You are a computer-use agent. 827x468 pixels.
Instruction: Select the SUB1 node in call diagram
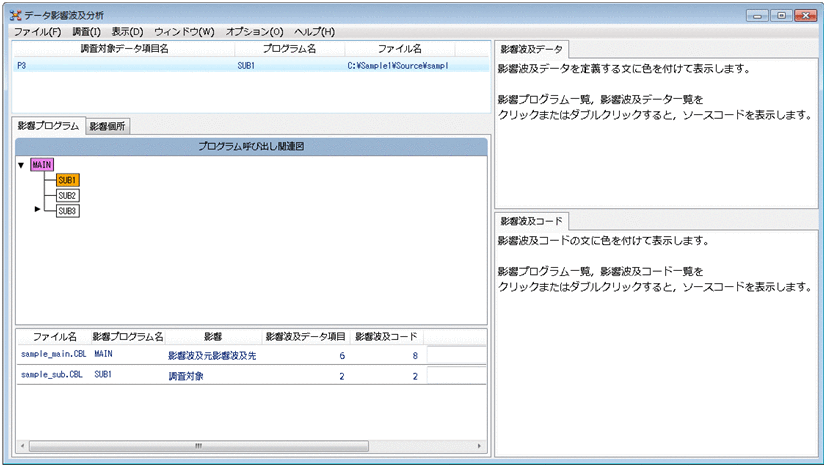pyautogui.click(x=68, y=180)
